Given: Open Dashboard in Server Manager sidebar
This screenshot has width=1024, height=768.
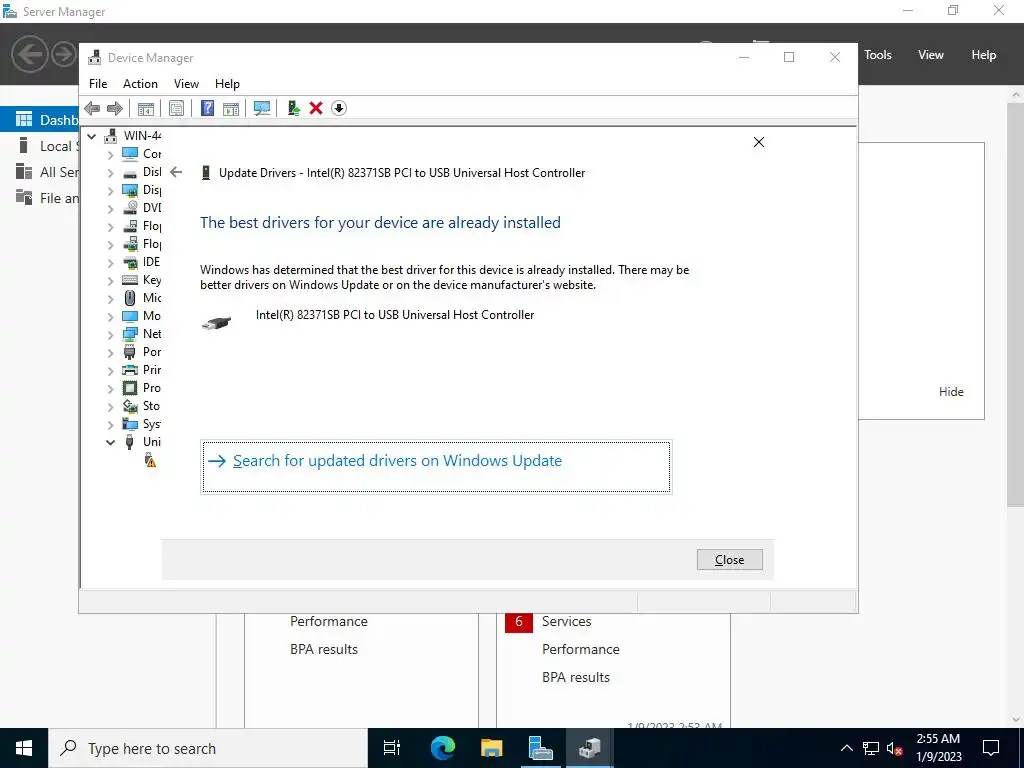Looking at the screenshot, I should click(39, 120).
